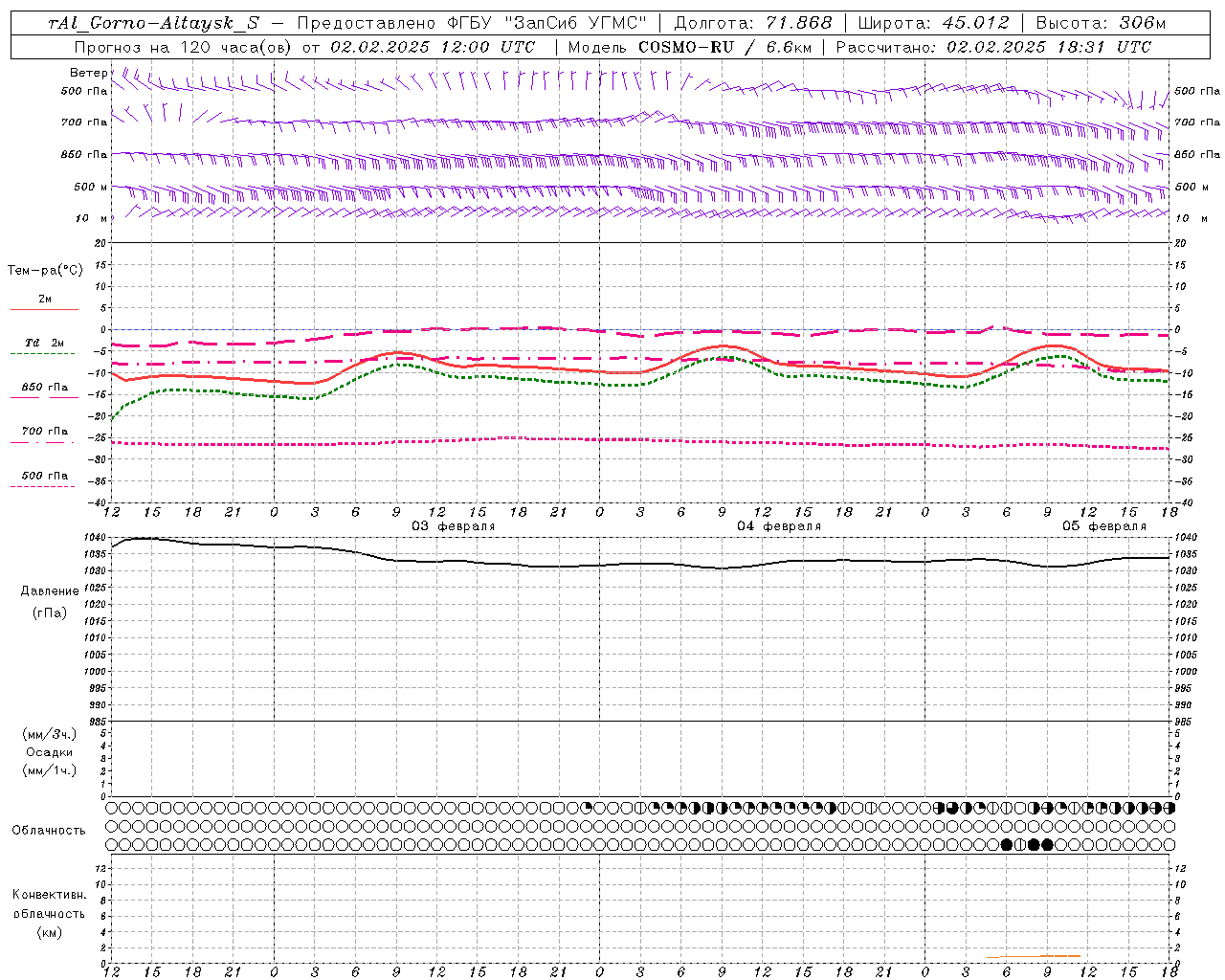Click the right-side 500 гПа wind level label
The height and width of the screenshot is (980, 1225).
(x=1196, y=91)
